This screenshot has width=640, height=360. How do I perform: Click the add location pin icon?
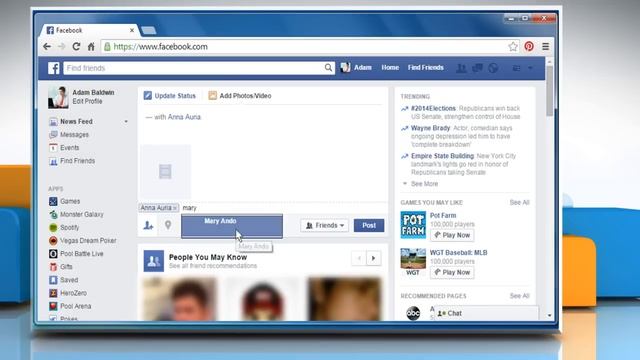click(168, 225)
